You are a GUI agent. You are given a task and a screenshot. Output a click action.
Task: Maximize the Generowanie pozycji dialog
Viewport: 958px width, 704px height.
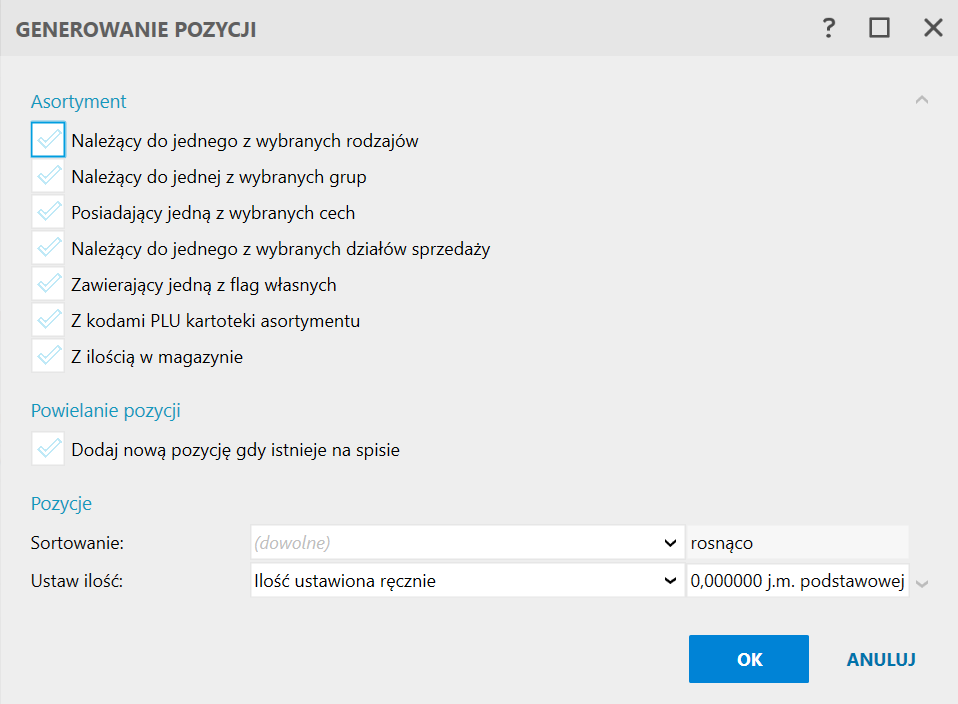879,28
